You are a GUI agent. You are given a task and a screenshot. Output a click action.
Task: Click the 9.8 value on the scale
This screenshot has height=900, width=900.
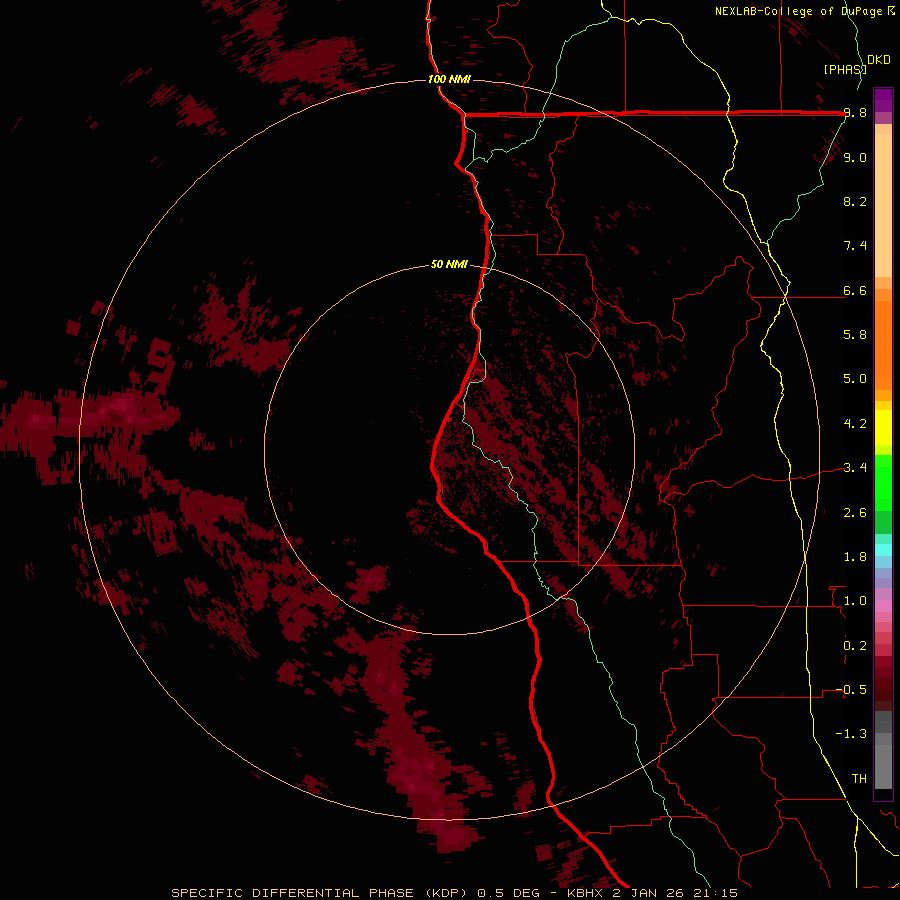(x=855, y=113)
